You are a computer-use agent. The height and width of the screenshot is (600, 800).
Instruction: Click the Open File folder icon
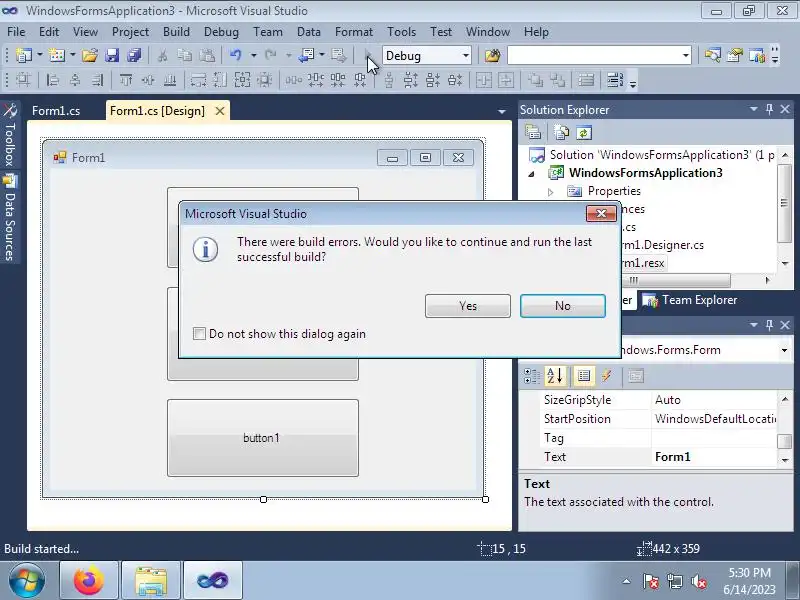[90, 55]
